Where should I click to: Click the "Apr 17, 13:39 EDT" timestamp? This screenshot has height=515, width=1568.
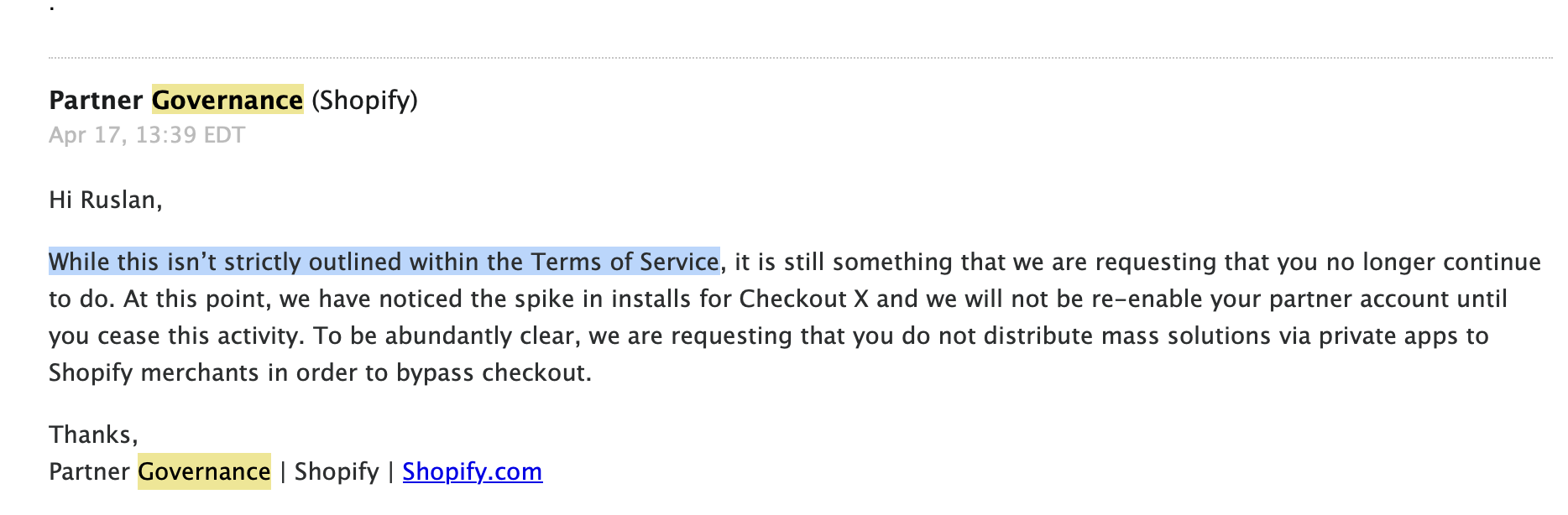tap(147, 135)
